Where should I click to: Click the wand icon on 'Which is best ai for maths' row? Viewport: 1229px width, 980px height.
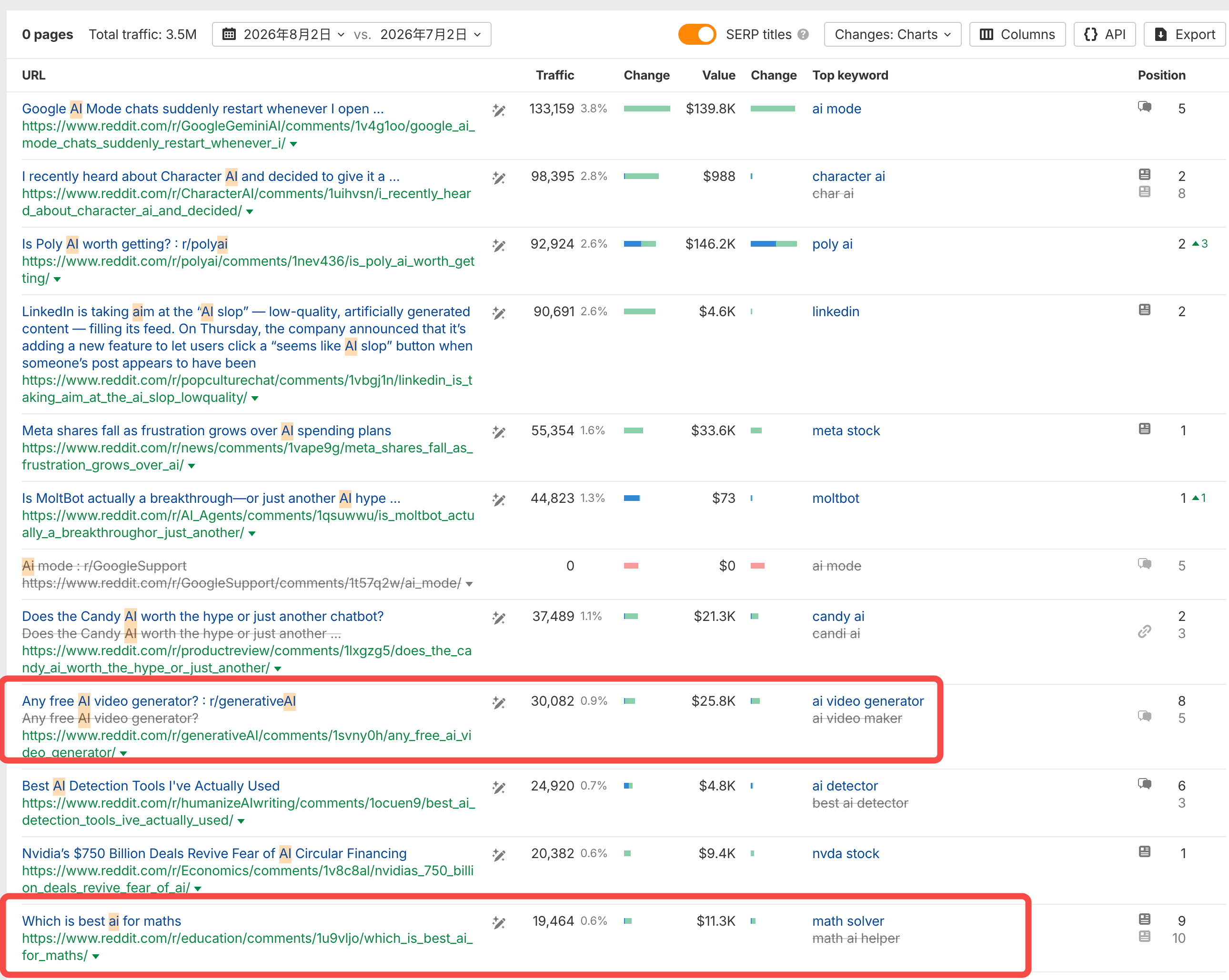499,922
